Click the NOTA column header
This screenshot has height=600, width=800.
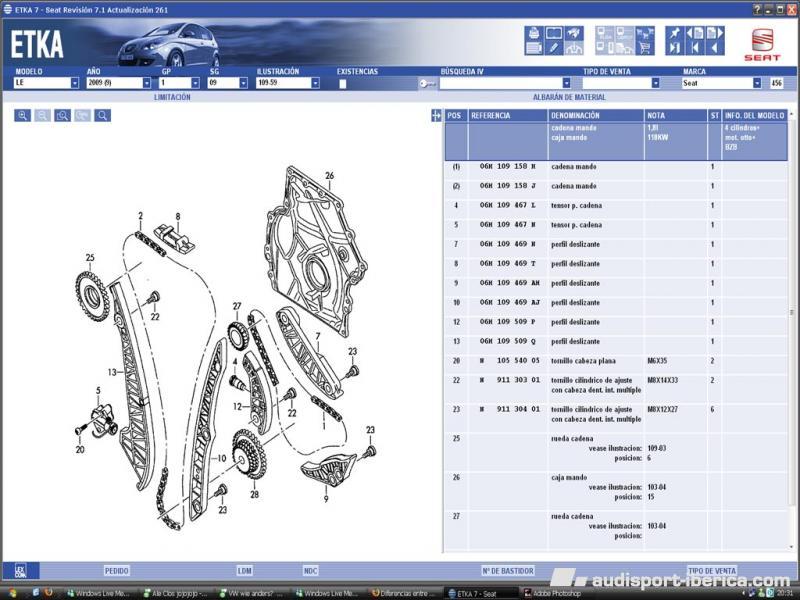pos(676,116)
